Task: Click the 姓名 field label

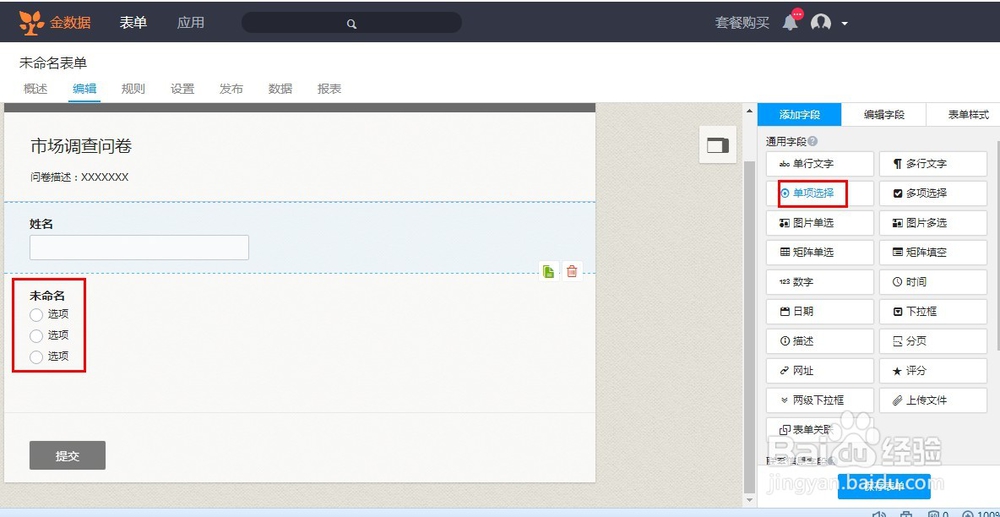Action: pos(41,224)
